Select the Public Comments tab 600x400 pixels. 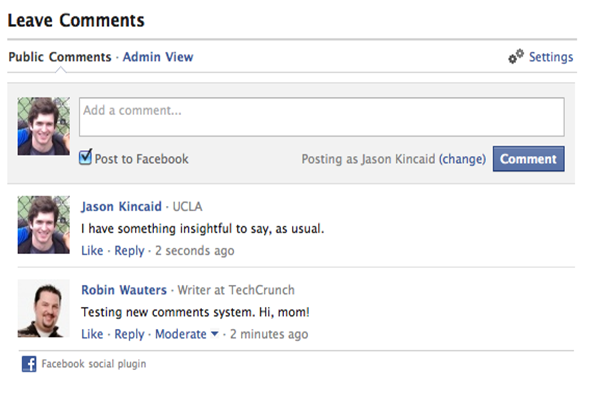click(x=60, y=57)
